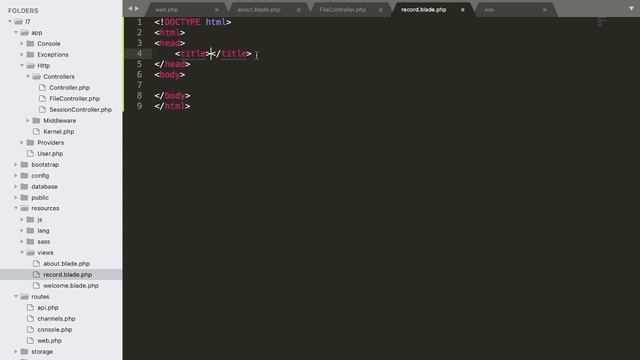Click the file icon of console.php
The height and width of the screenshot is (360, 640).
coord(30,329)
